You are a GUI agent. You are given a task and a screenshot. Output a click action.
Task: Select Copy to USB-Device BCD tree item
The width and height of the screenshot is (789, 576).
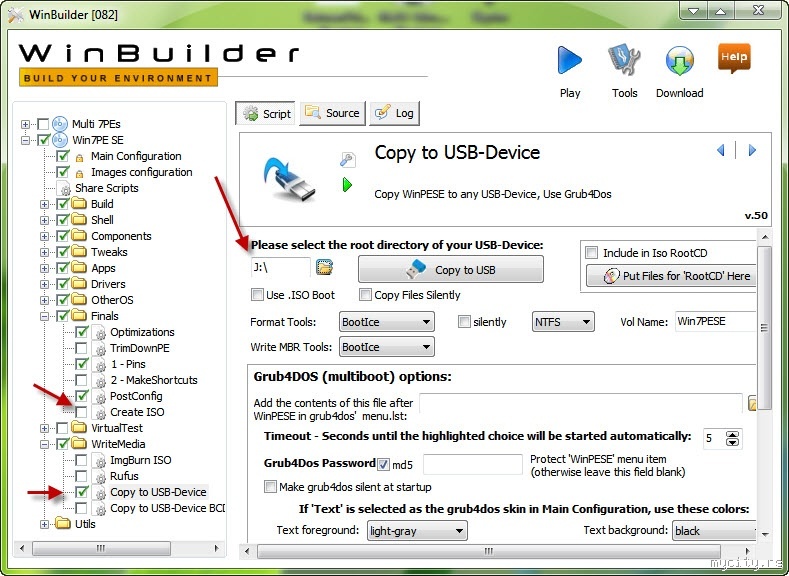point(168,508)
